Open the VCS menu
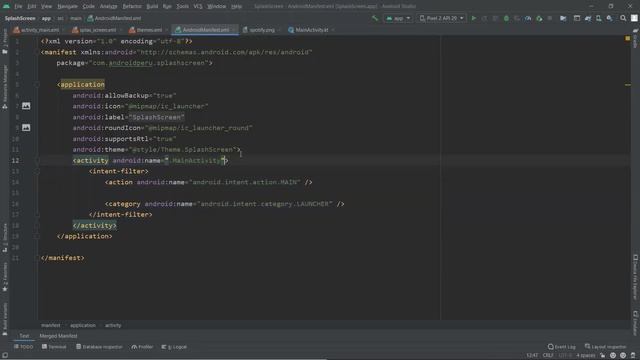640x360 pixels. 198,6
